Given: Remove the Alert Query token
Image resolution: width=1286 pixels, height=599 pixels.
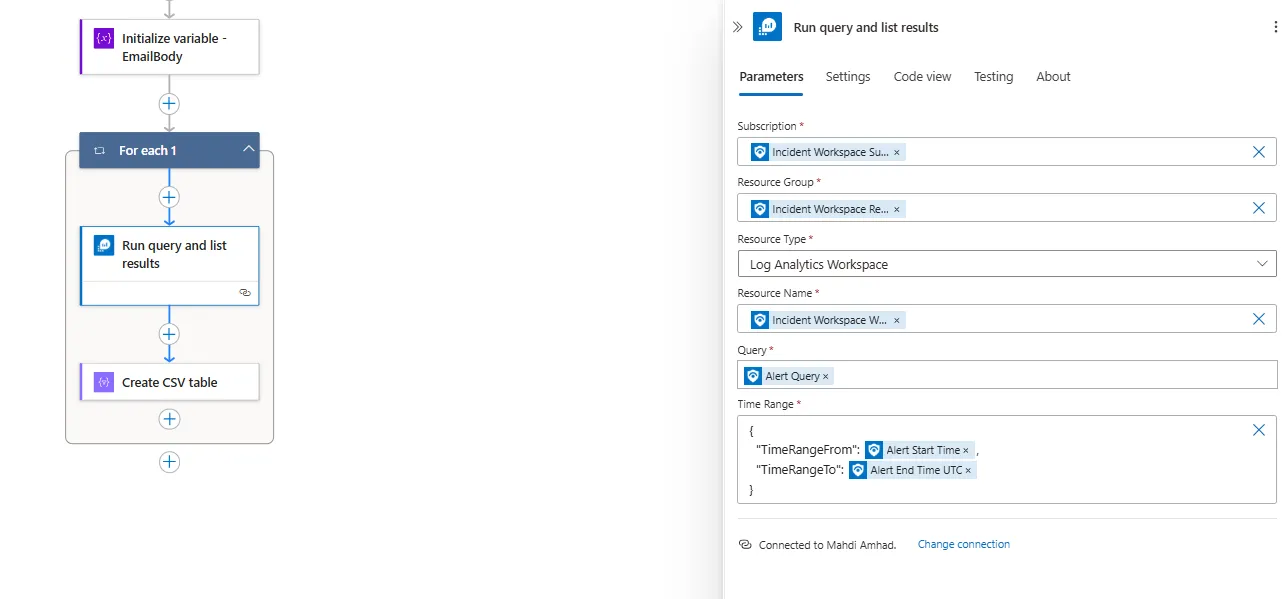Looking at the screenshot, I should tap(825, 376).
